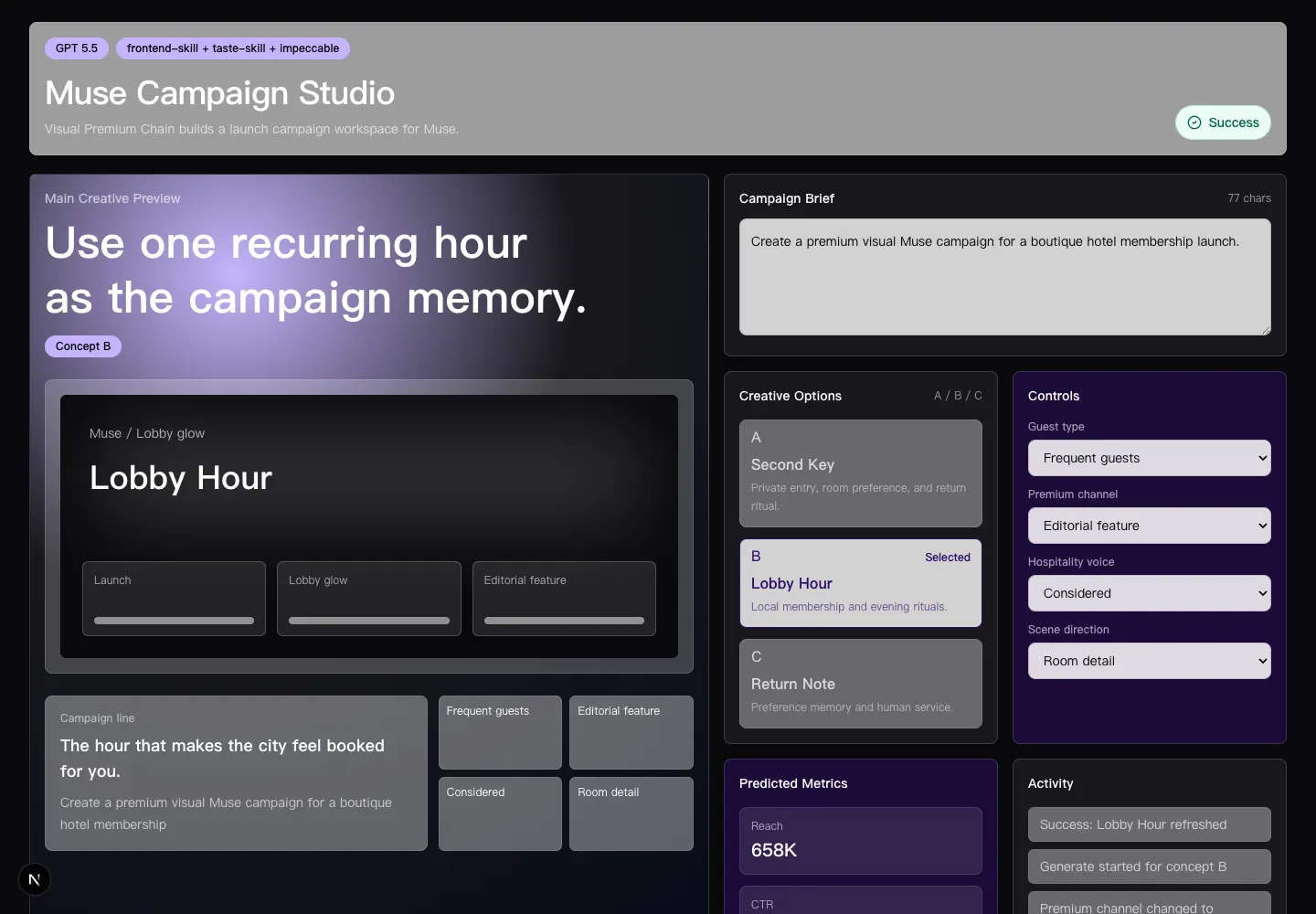
Task: Click the Launch progress bar
Action: point(174,621)
